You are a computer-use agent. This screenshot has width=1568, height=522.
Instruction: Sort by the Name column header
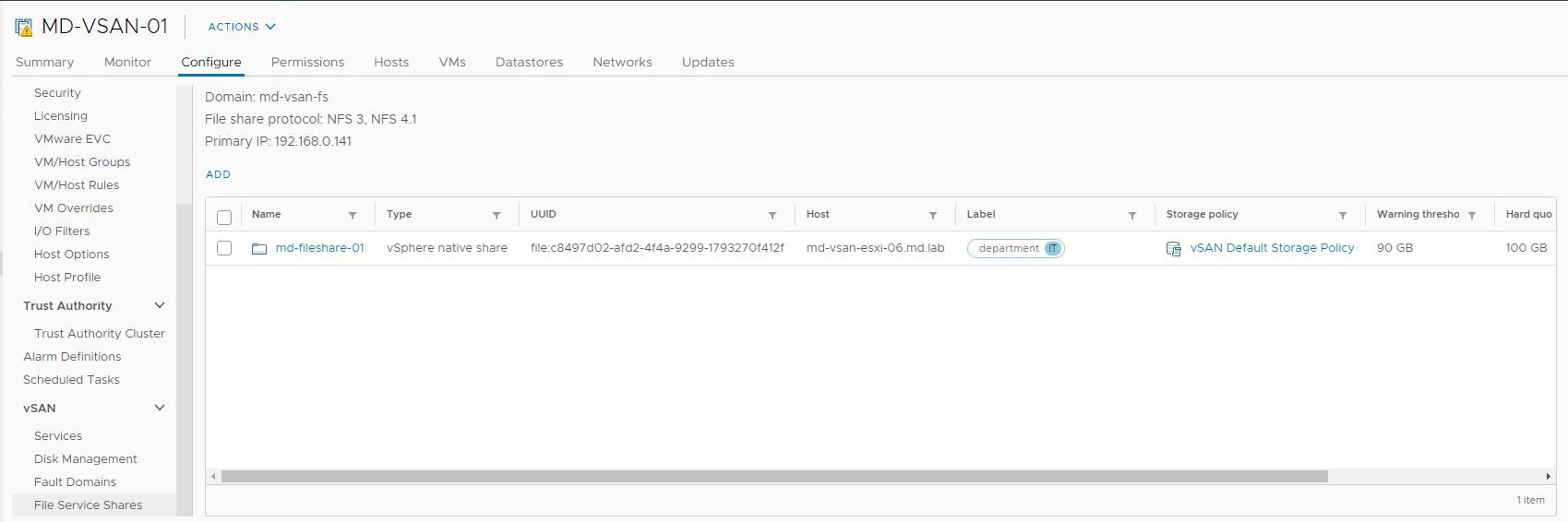[x=266, y=214]
